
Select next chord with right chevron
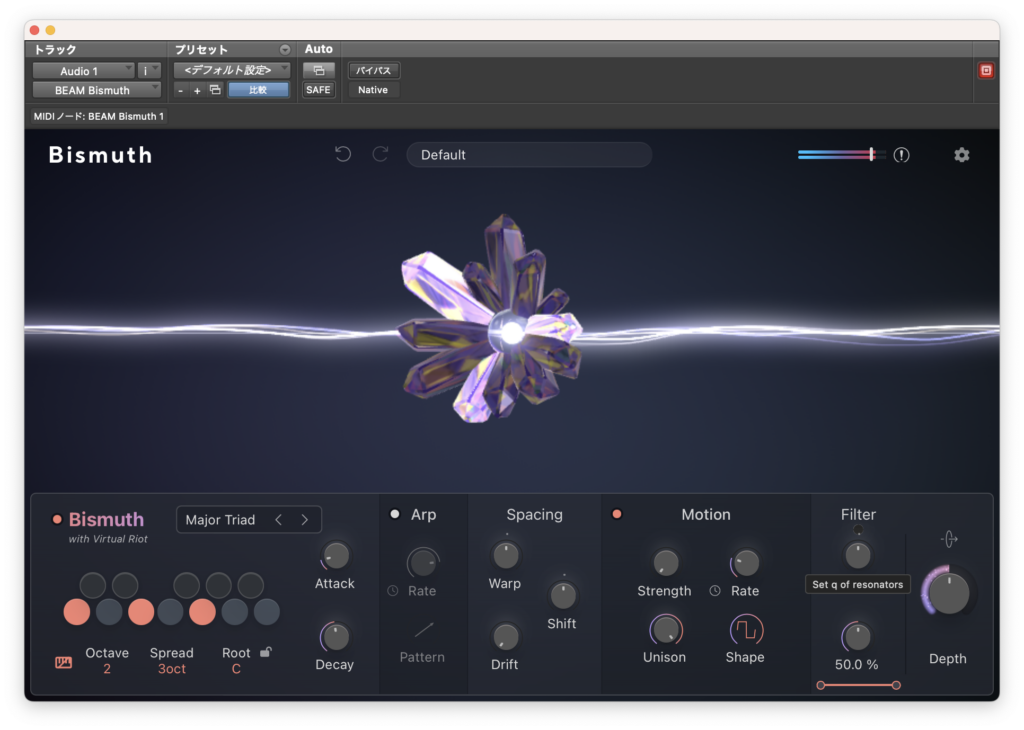pos(304,520)
